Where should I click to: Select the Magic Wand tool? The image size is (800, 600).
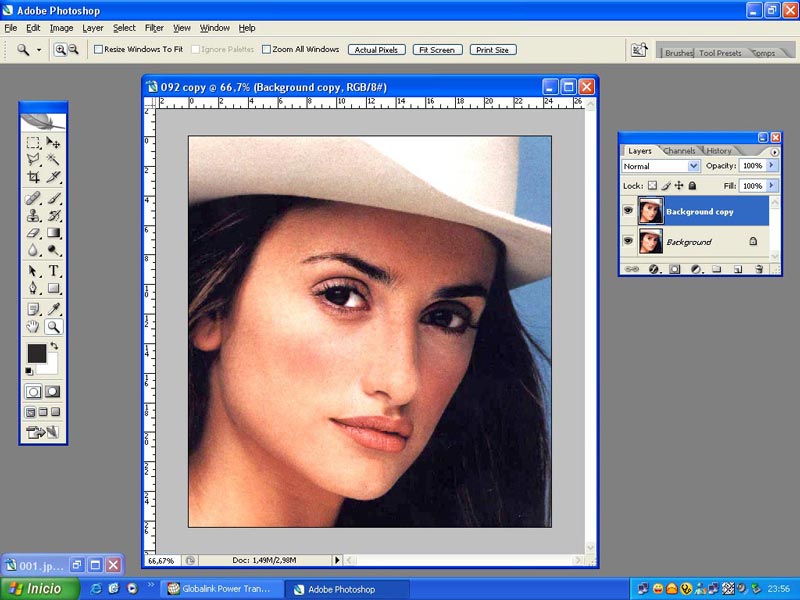(54, 160)
